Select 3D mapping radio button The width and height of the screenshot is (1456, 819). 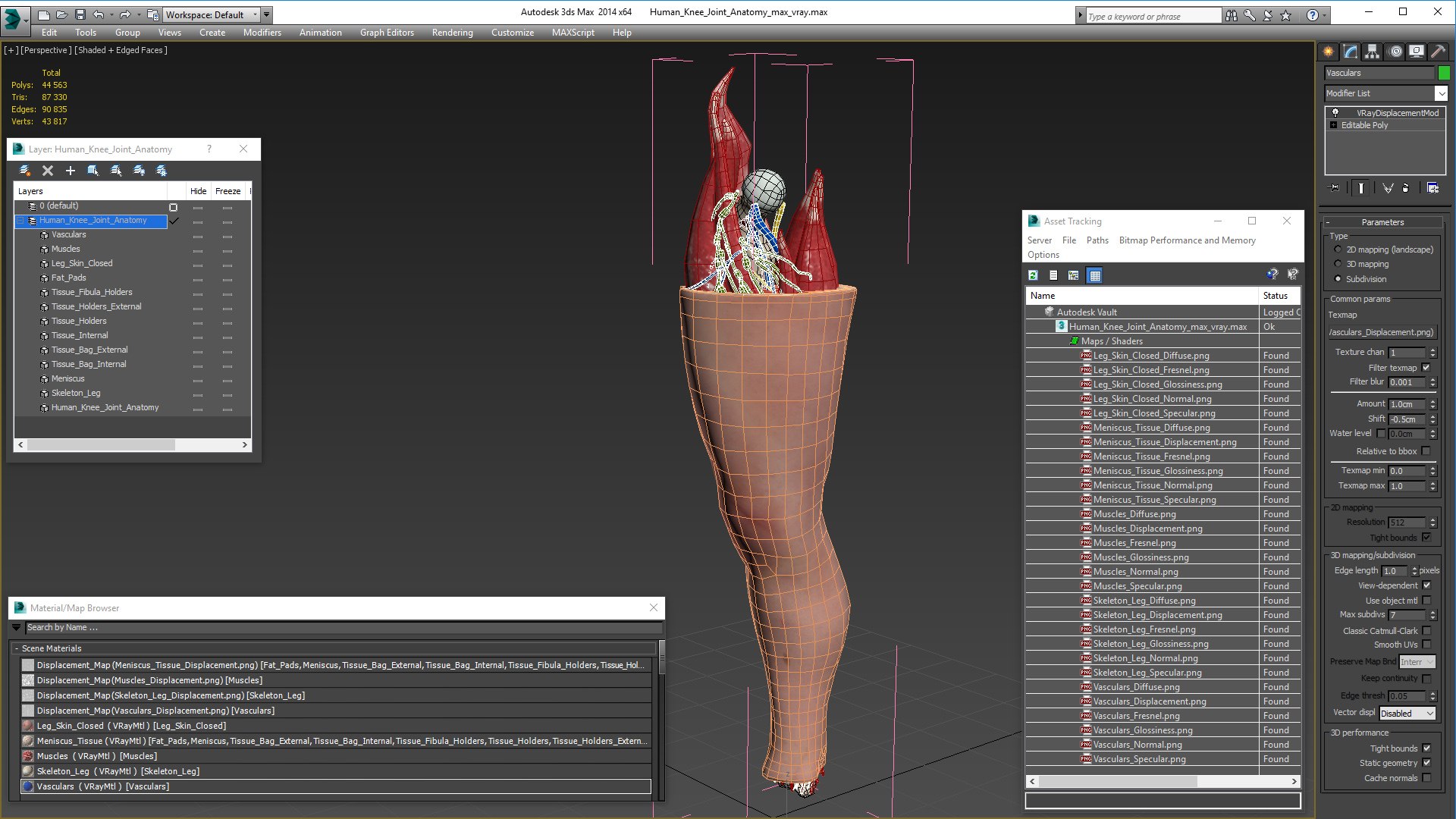pyautogui.click(x=1338, y=264)
